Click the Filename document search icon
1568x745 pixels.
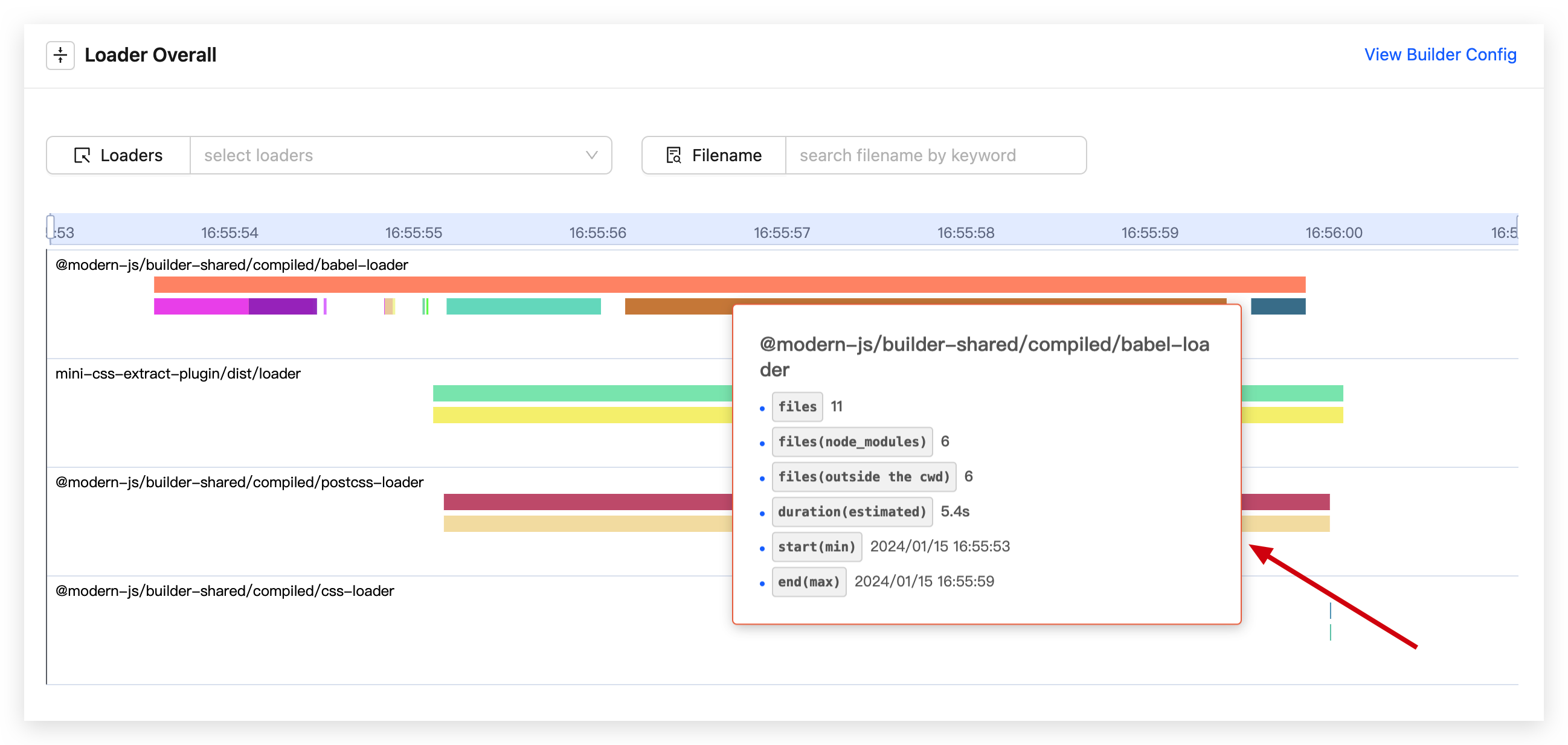[x=673, y=155]
